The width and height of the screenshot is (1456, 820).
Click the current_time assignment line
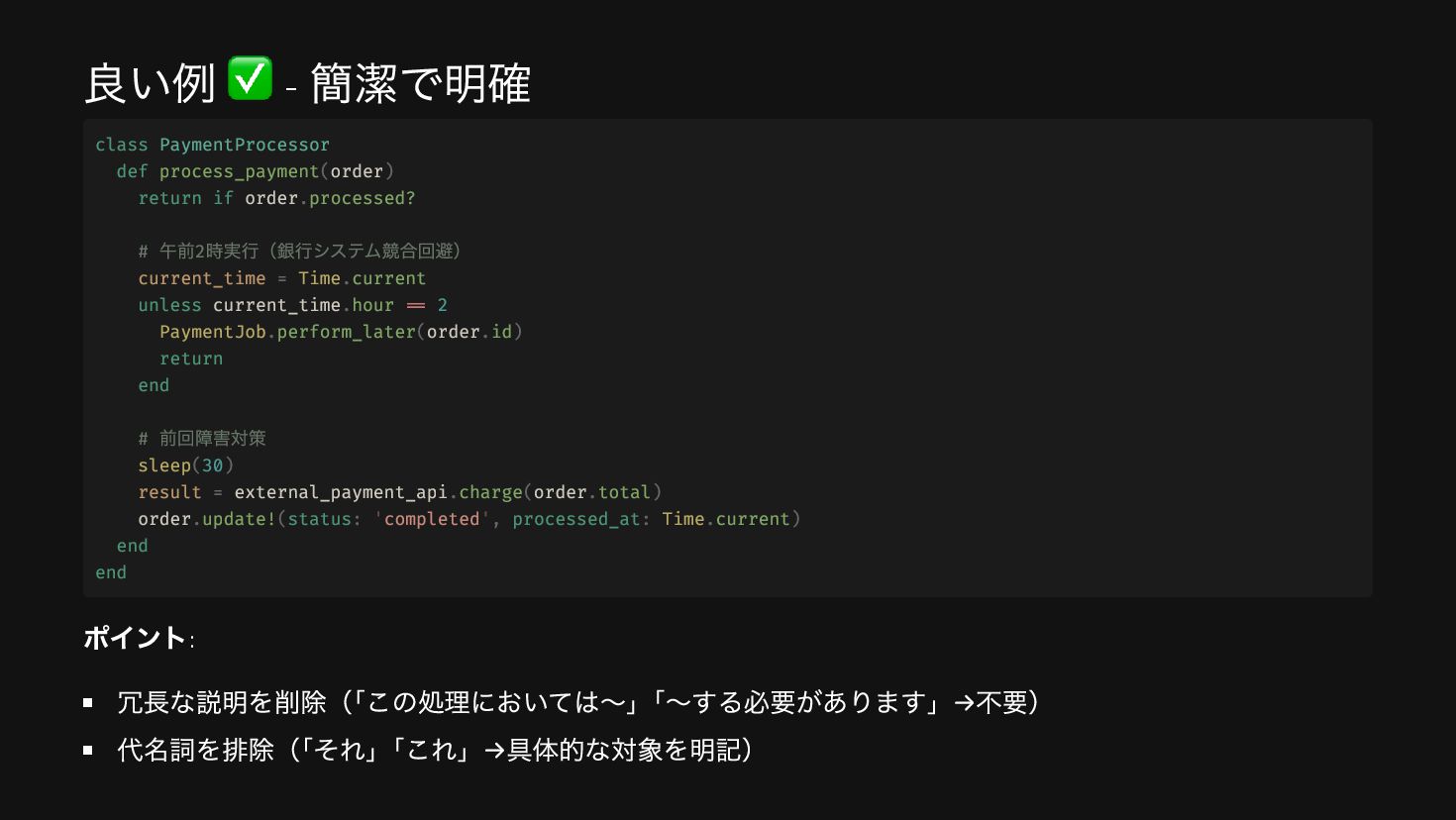point(282,278)
